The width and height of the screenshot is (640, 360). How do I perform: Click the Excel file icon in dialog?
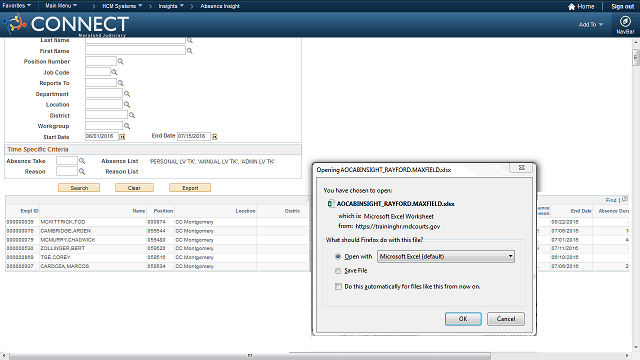[x=331, y=203]
